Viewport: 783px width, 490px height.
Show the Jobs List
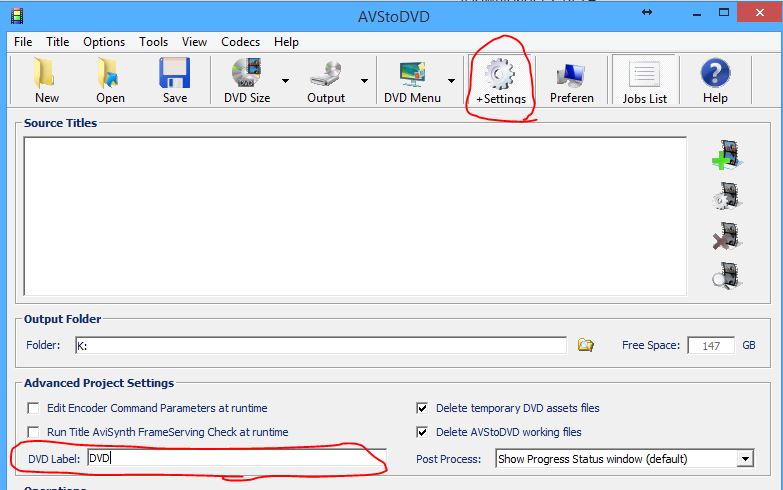pyautogui.click(x=644, y=81)
